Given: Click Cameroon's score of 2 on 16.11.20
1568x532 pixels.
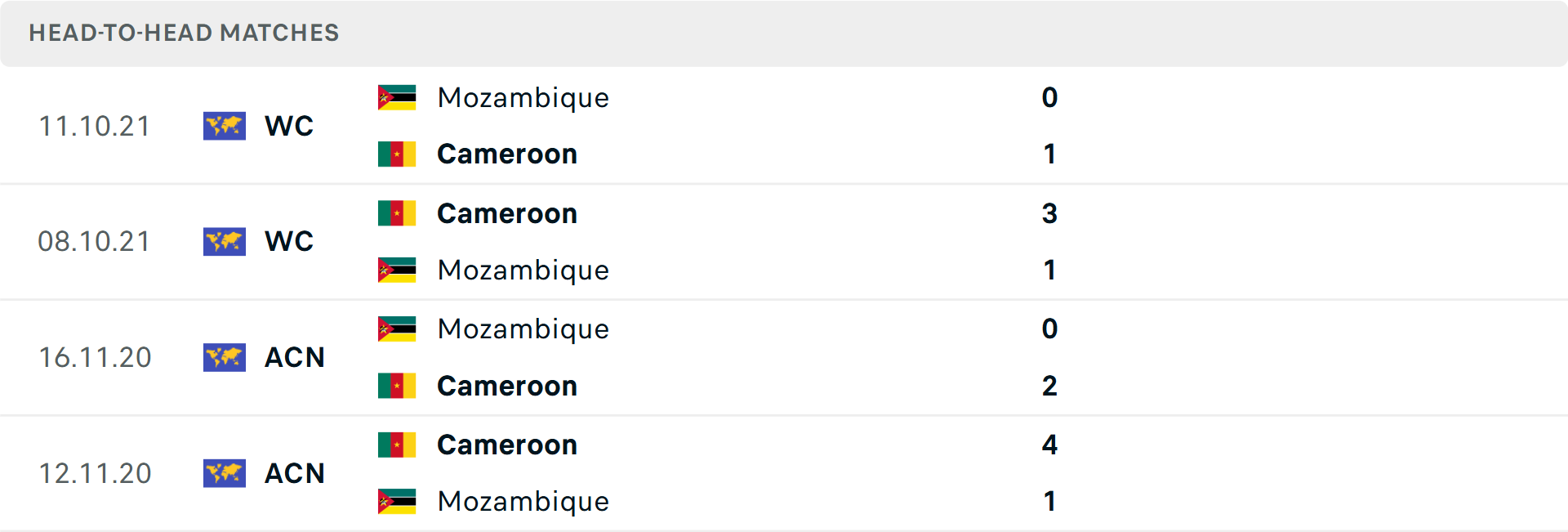Looking at the screenshot, I should (x=1049, y=386).
